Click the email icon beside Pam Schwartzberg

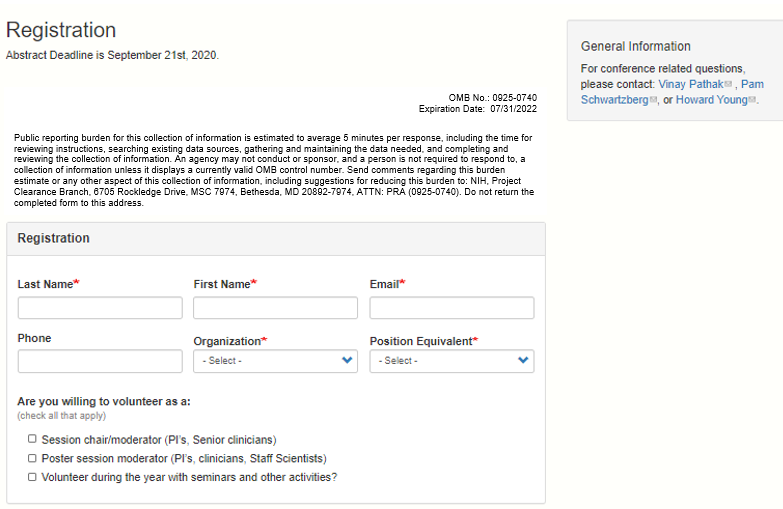[x=653, y=101]
